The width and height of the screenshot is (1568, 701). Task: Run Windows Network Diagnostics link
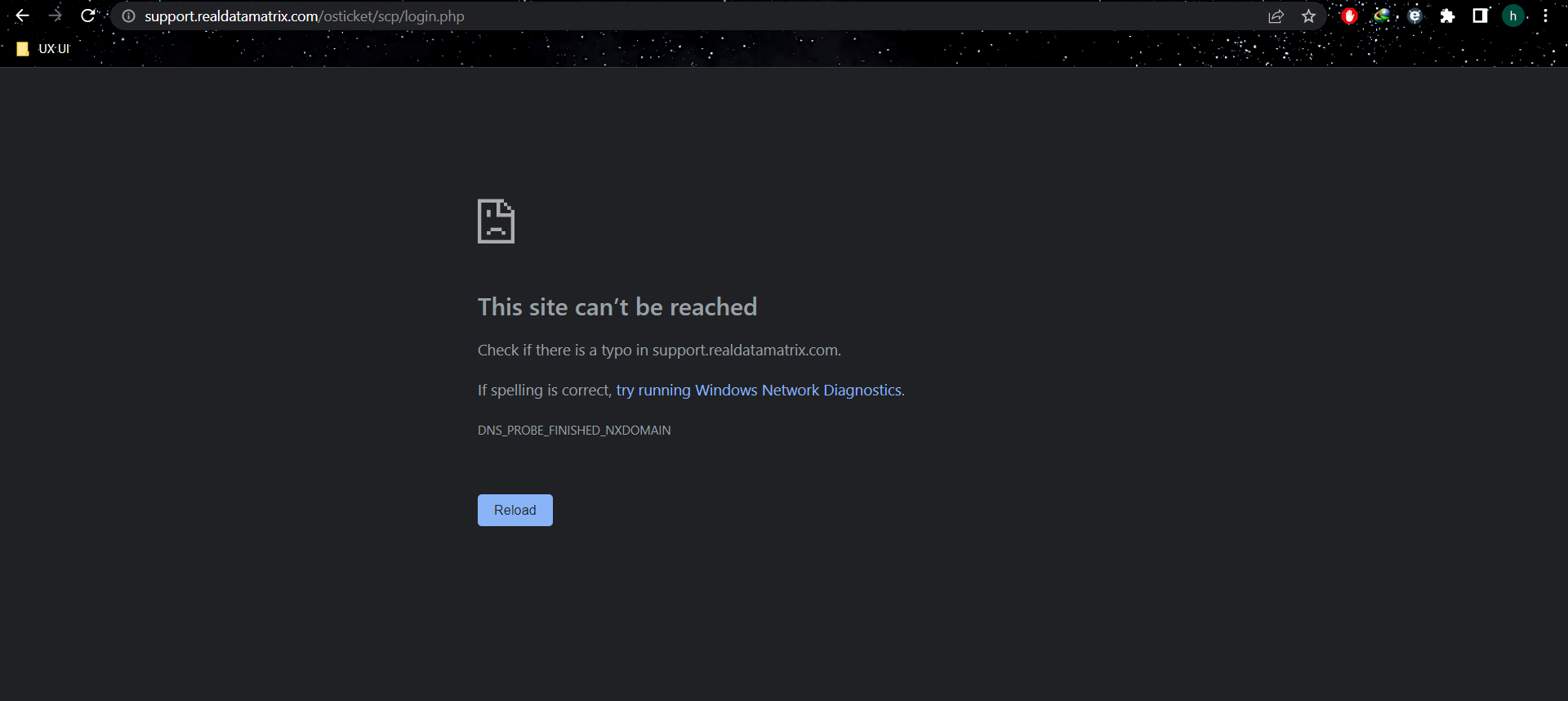pos(759,391)
